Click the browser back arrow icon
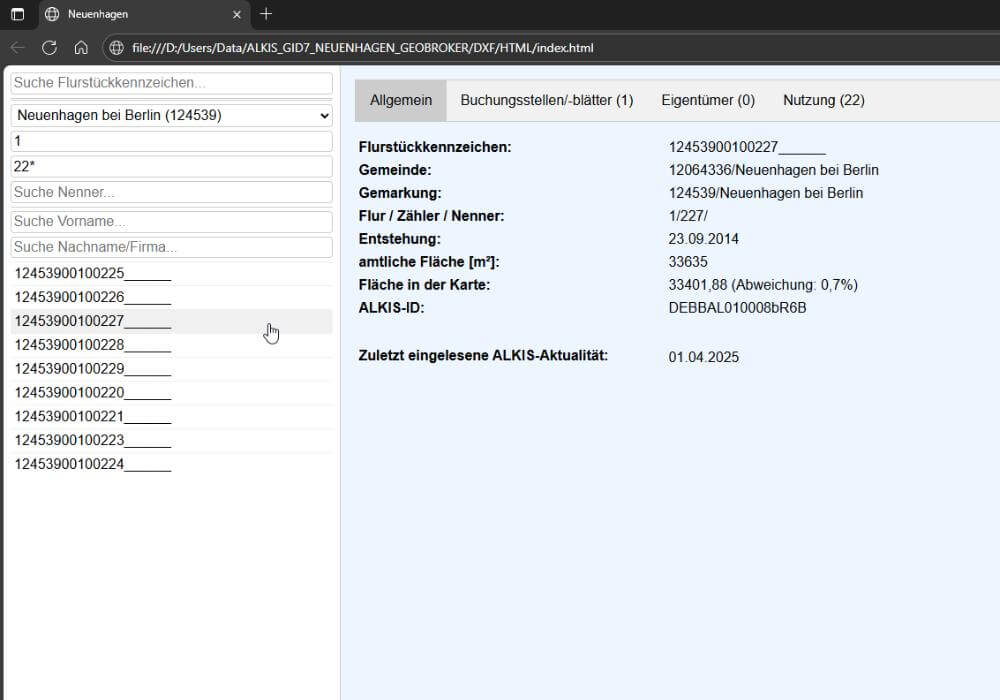 pyautogui.click(x=18, y=48)
